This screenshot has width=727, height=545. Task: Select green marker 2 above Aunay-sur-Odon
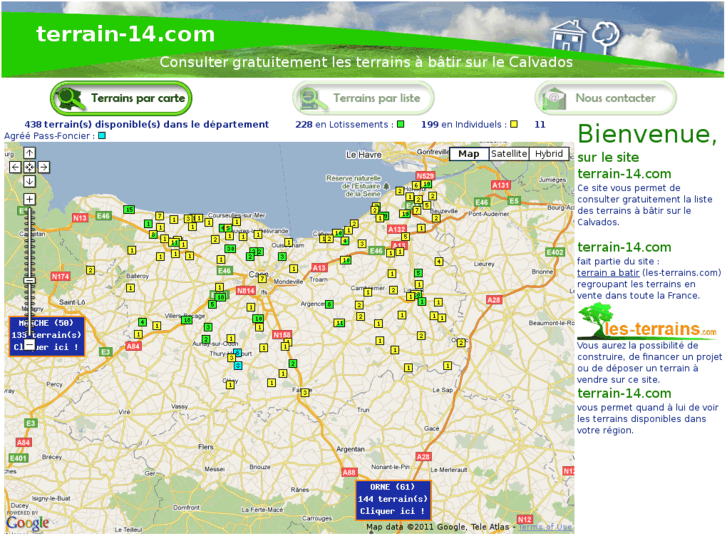point(206,340)
